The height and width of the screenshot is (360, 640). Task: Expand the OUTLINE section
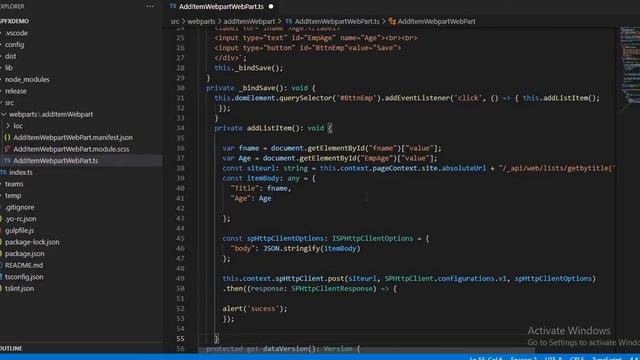coord(11,348)
